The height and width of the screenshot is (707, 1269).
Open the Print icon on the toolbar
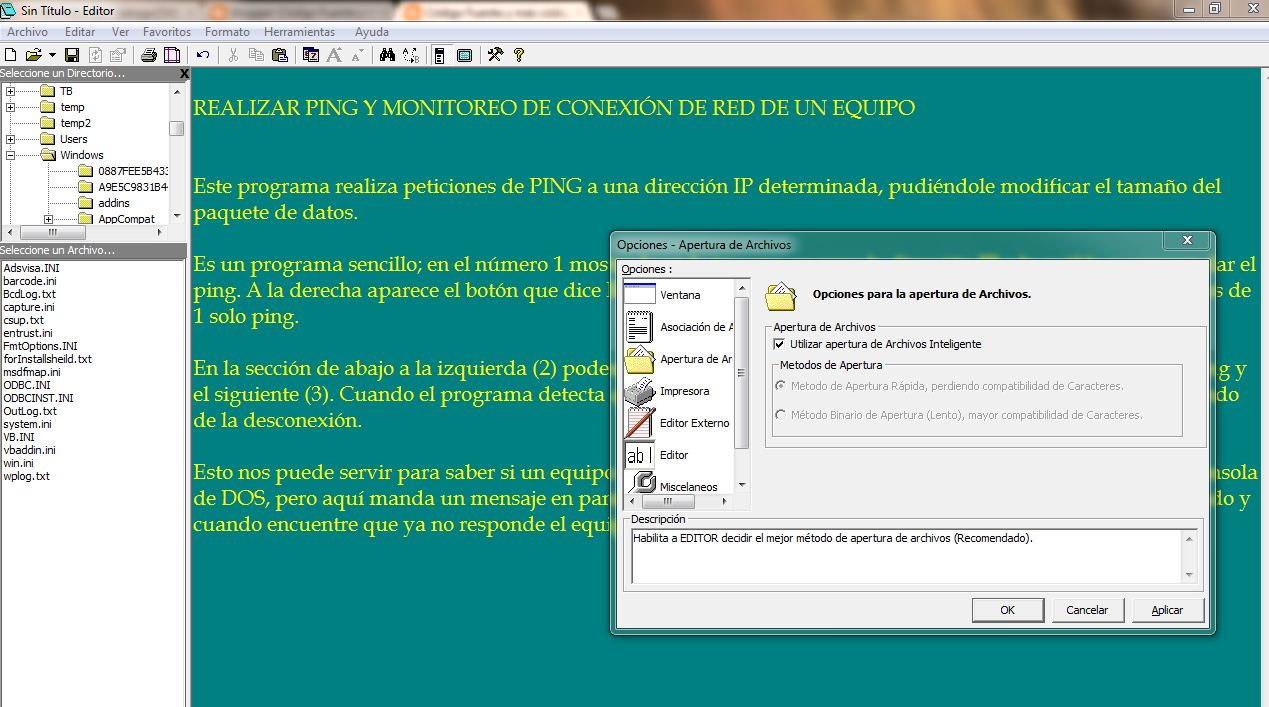(x=151, y=54)
